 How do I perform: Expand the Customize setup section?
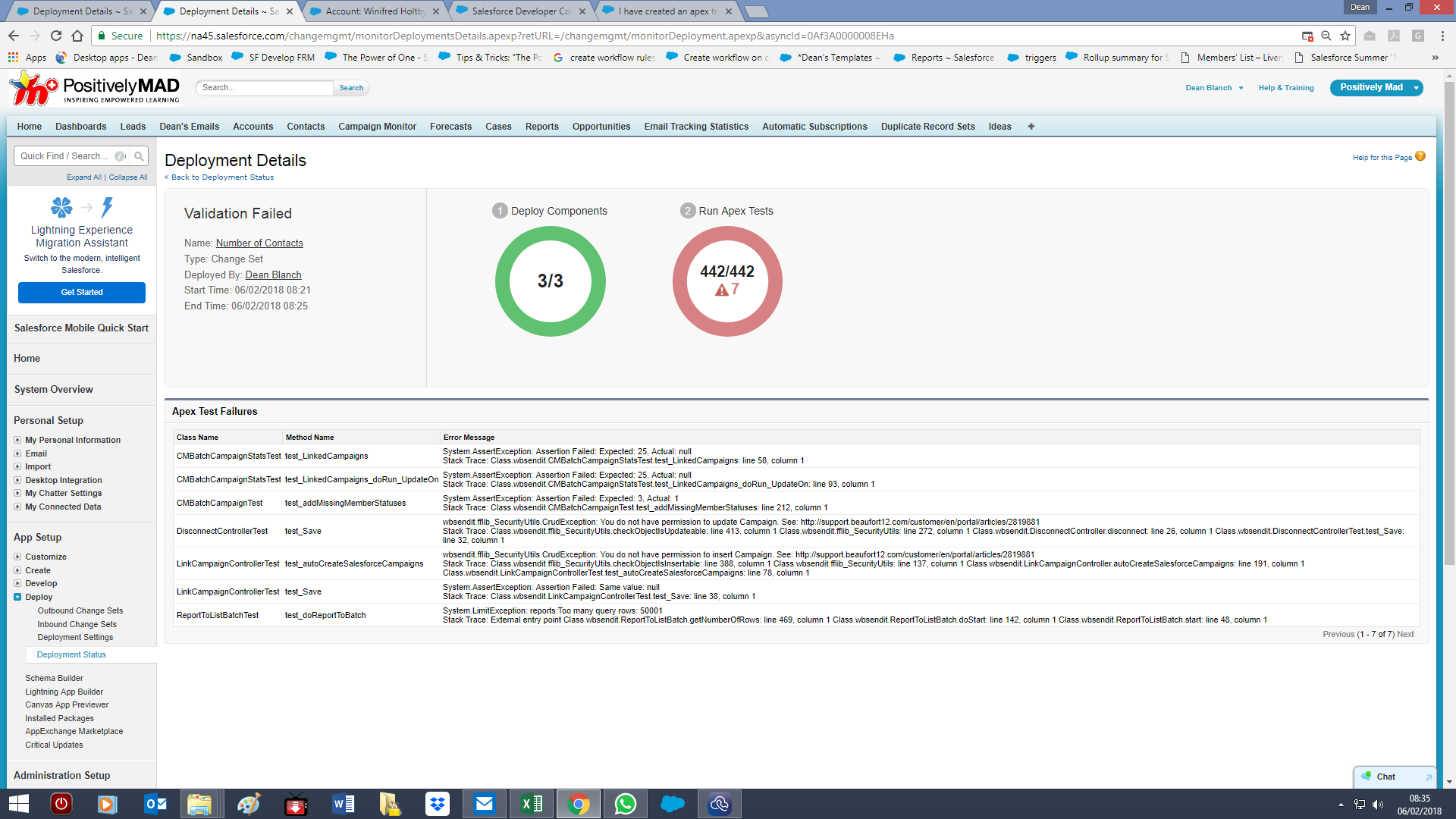click(x=17, y=557)
